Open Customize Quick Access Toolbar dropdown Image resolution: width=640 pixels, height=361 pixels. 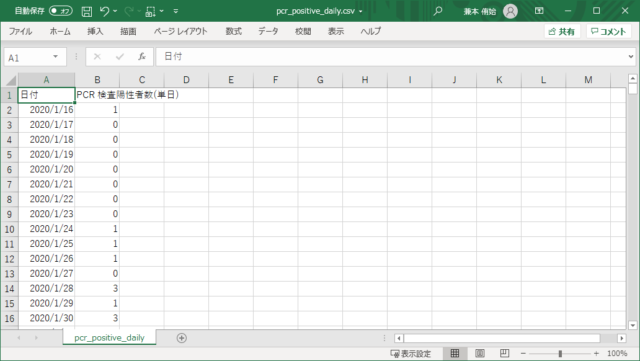tap(176, 11)
